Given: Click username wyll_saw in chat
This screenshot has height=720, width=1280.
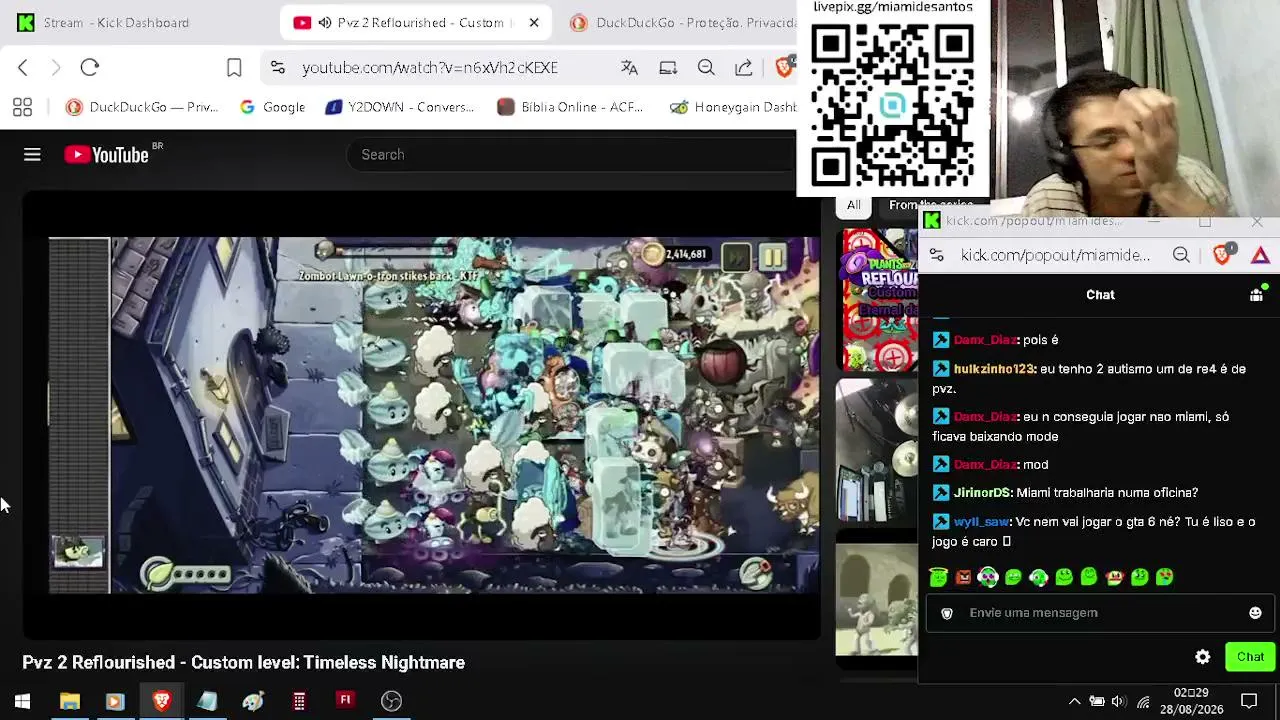Looking at the screenshot, I should pyautogui.click(x=981, y=522).
